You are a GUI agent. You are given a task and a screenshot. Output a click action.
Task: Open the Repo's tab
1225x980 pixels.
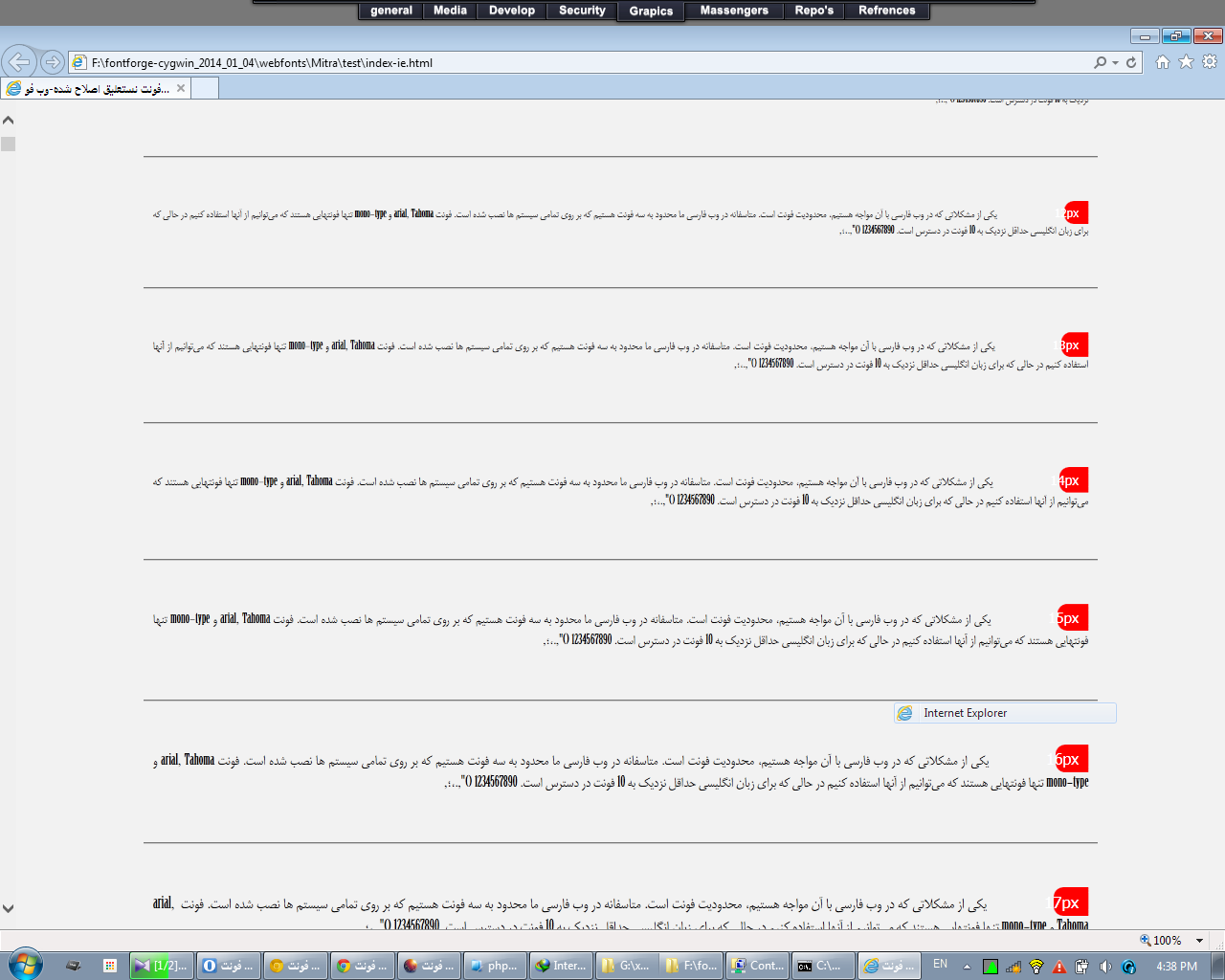[x=813, y=11]
